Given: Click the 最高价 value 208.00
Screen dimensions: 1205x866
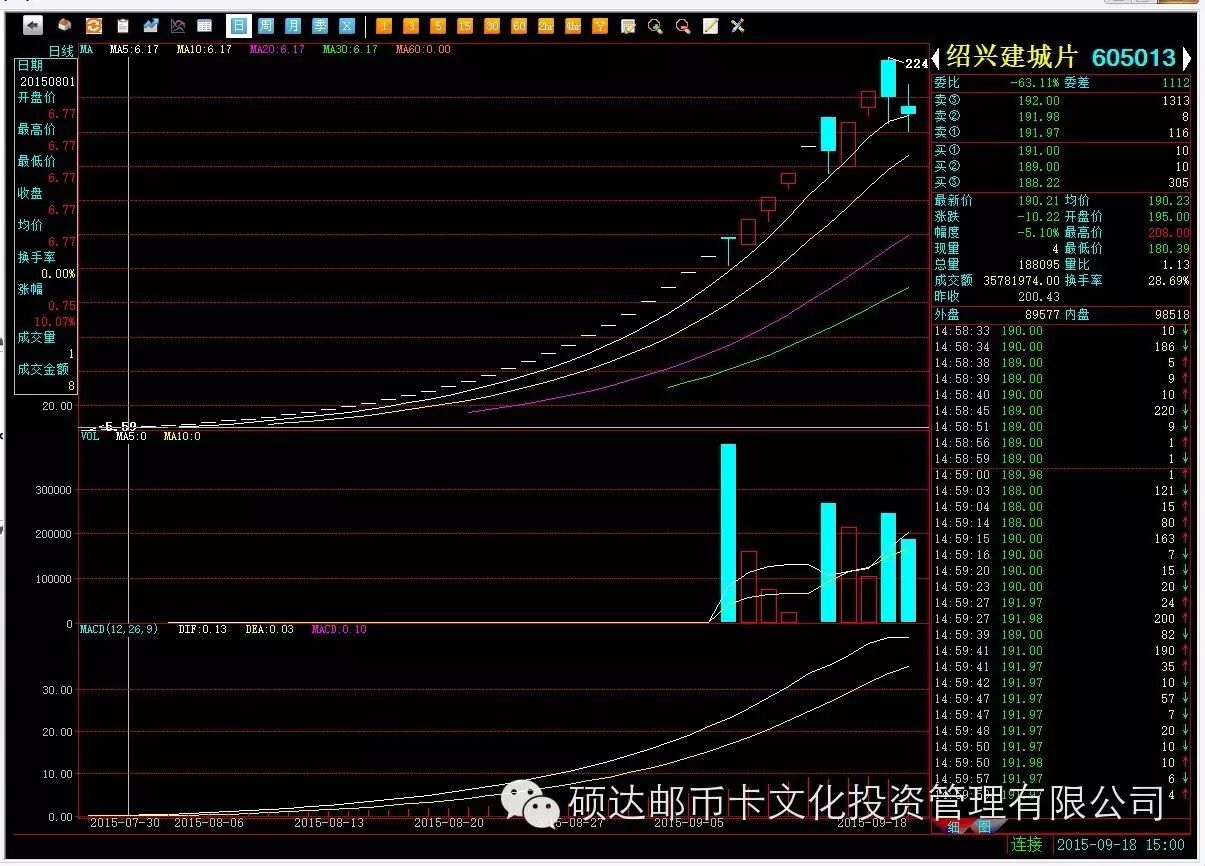Looking at the screenshot, I should click(1169, 232).
